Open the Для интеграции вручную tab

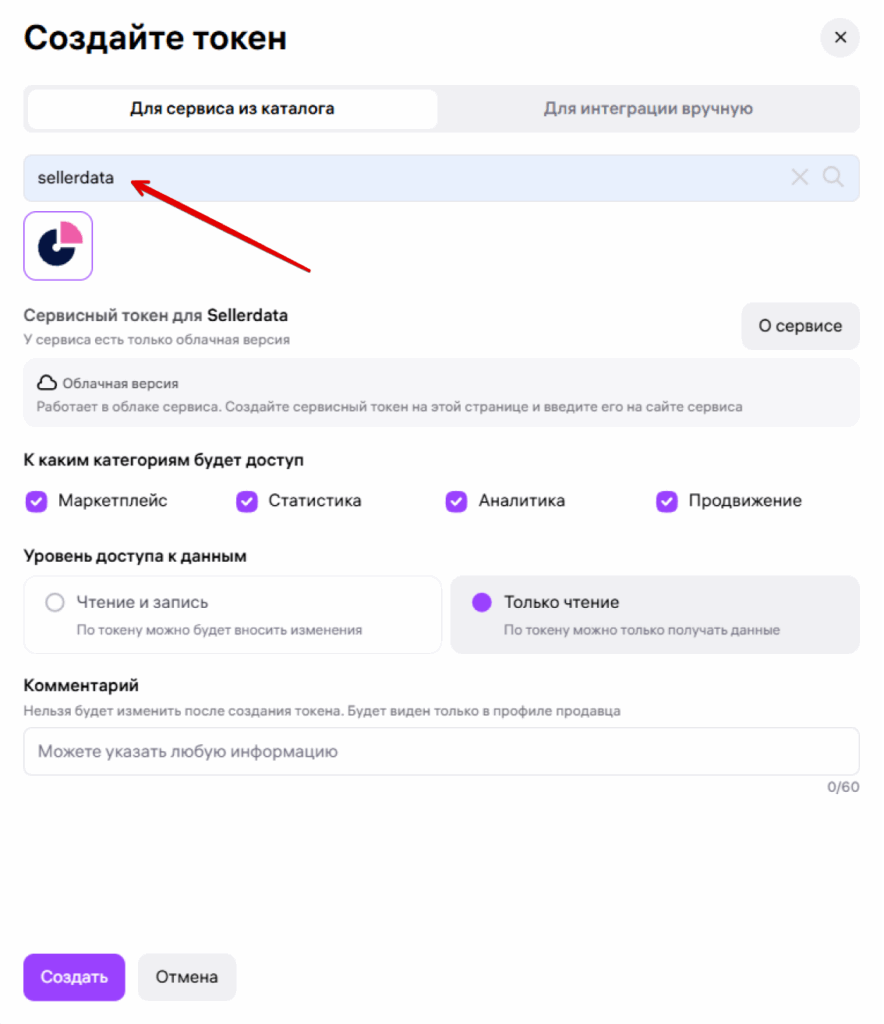click(648, 109)
